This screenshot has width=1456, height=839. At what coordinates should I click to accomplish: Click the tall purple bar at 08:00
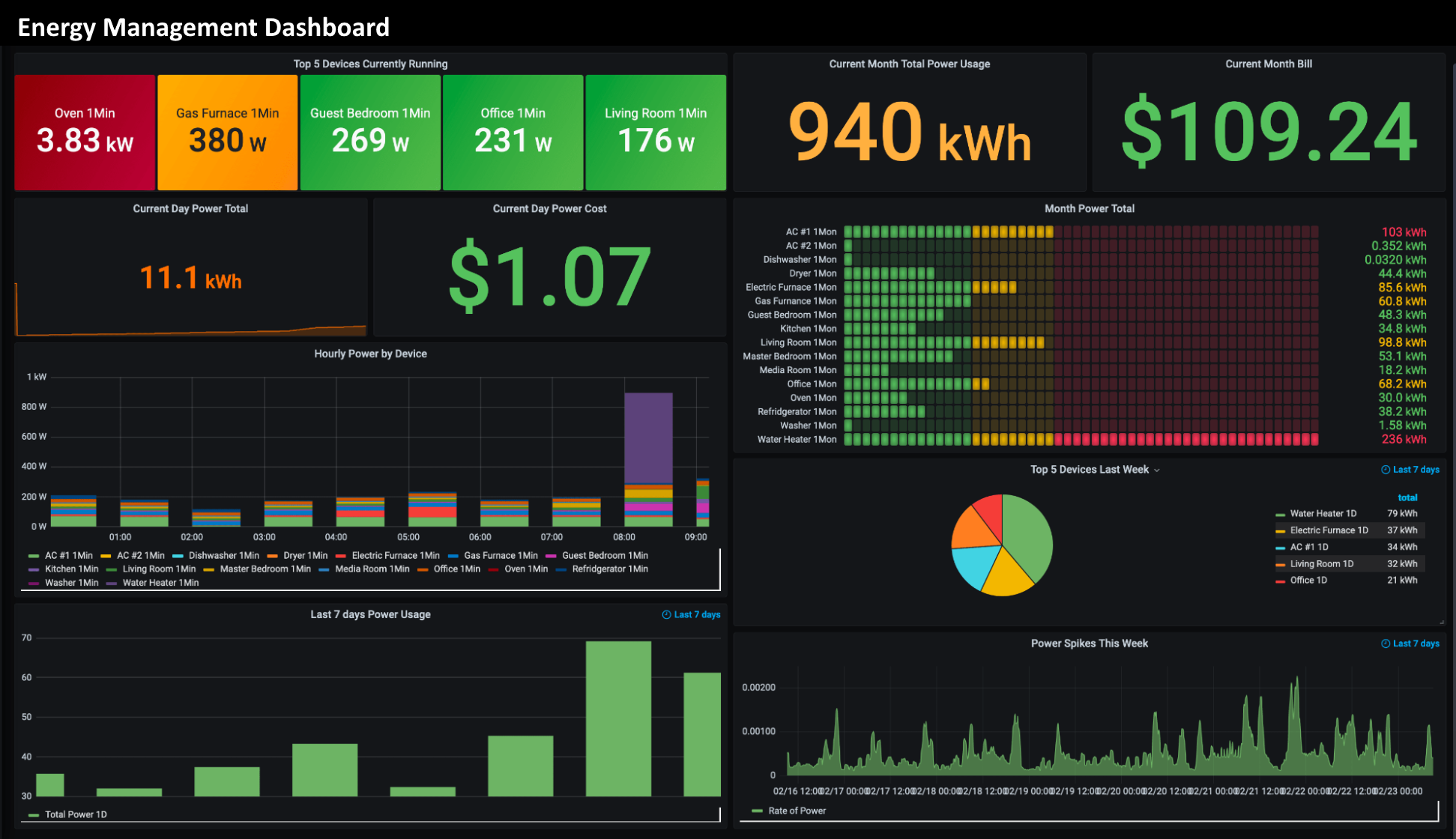[x=648, y=438]
